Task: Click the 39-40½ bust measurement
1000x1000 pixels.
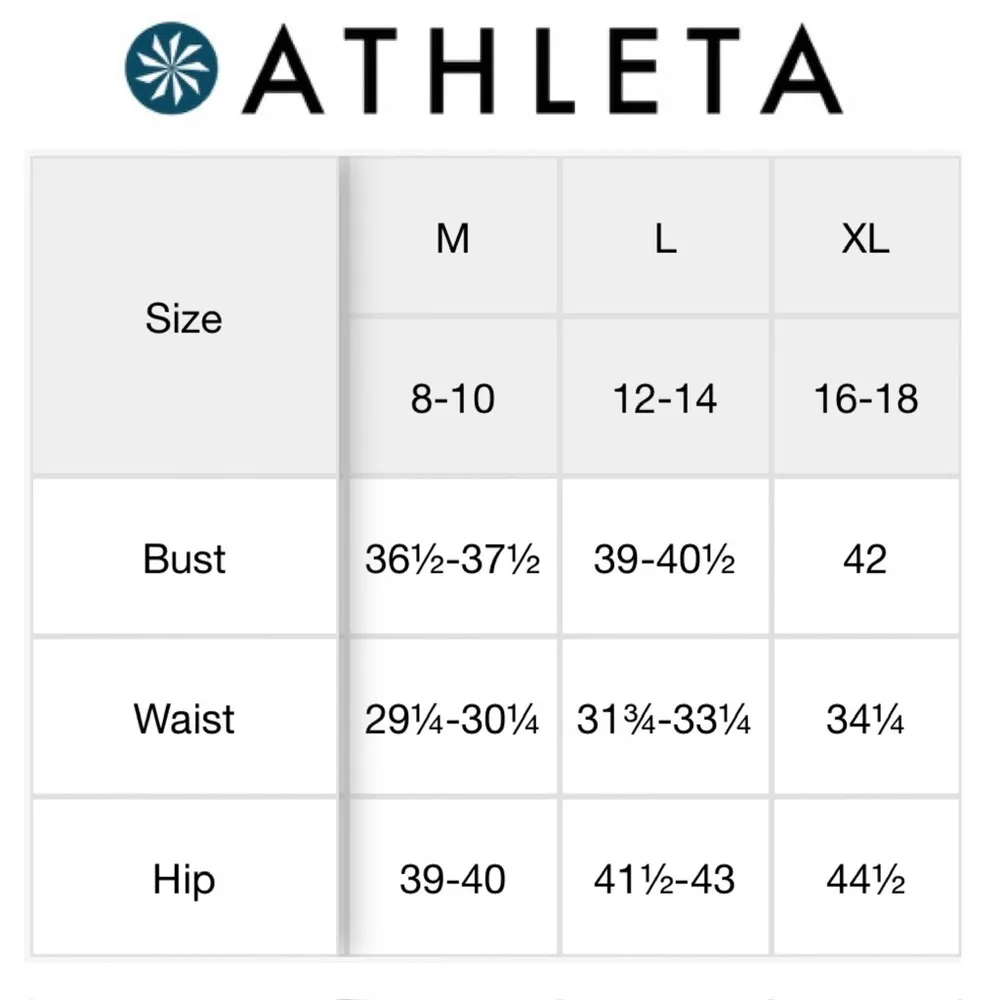Action: coord(665,560)
